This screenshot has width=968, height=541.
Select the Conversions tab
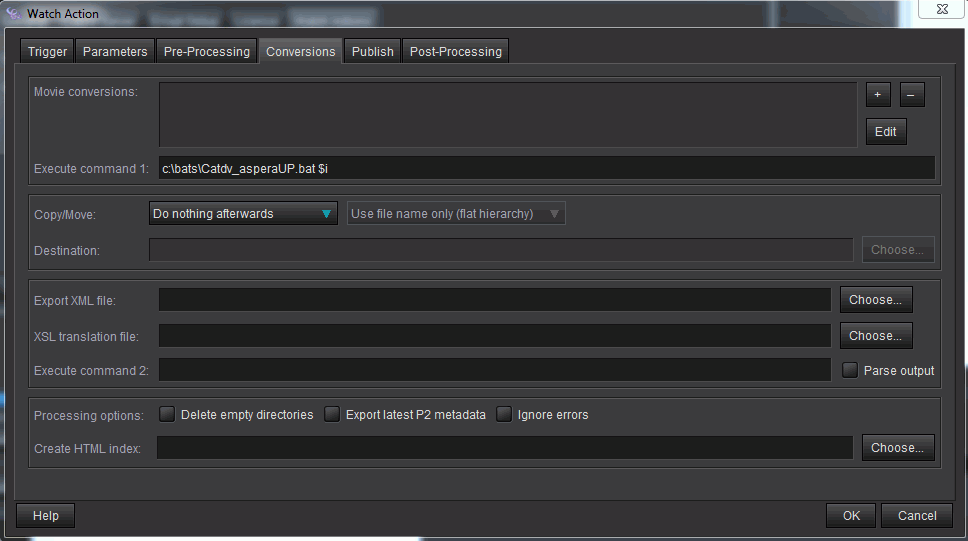pyautogui.click(x=301, y=51)
